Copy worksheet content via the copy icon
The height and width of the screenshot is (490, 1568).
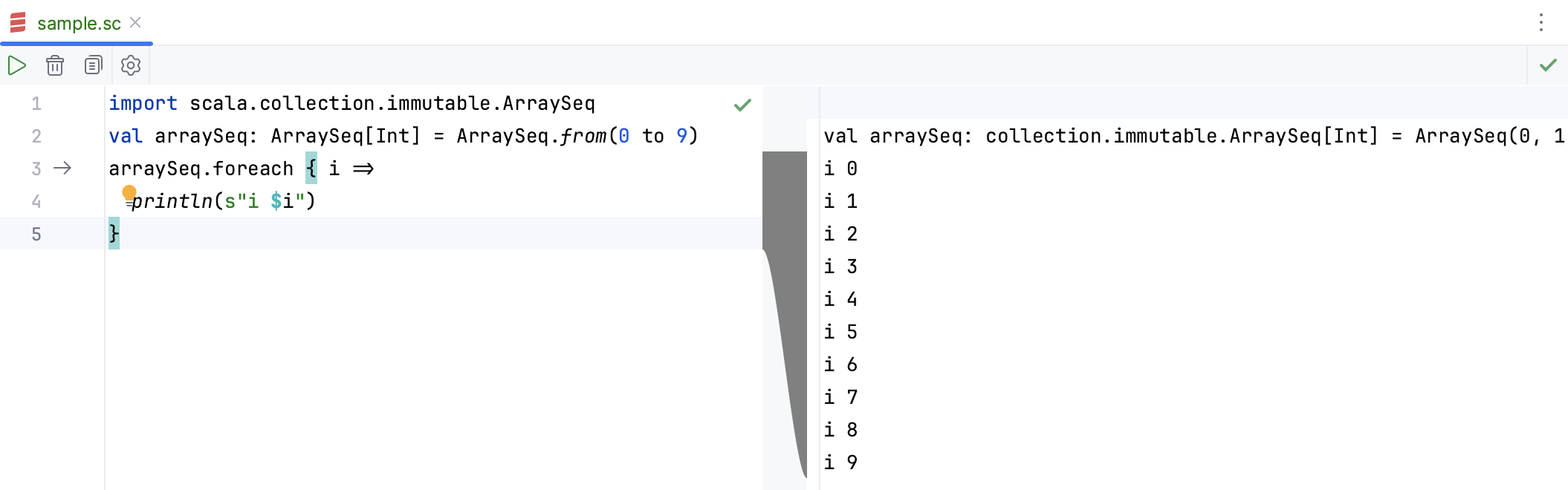click(93, 65)
